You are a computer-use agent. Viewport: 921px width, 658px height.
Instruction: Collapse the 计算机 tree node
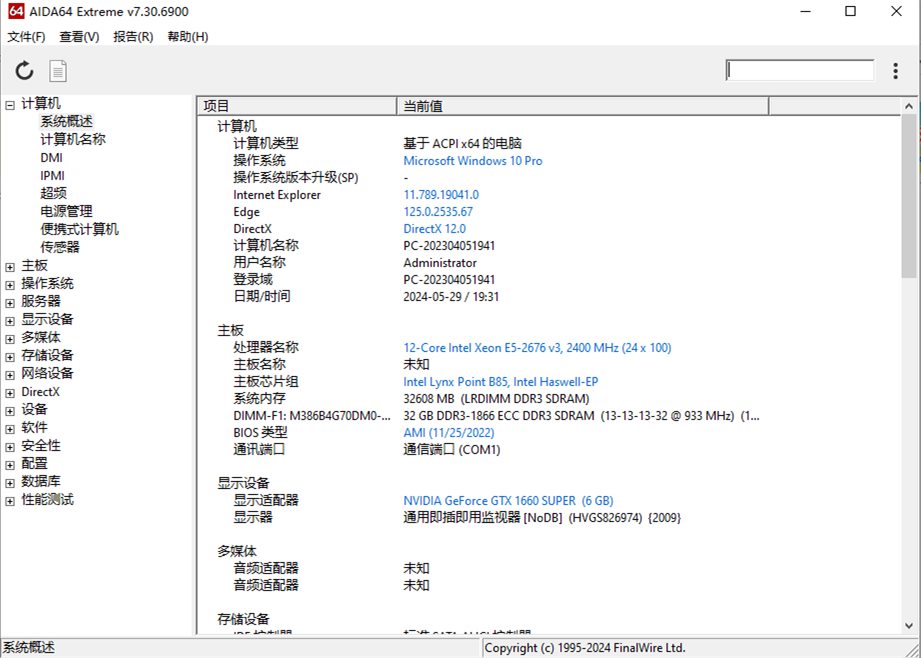coord(10,104)
